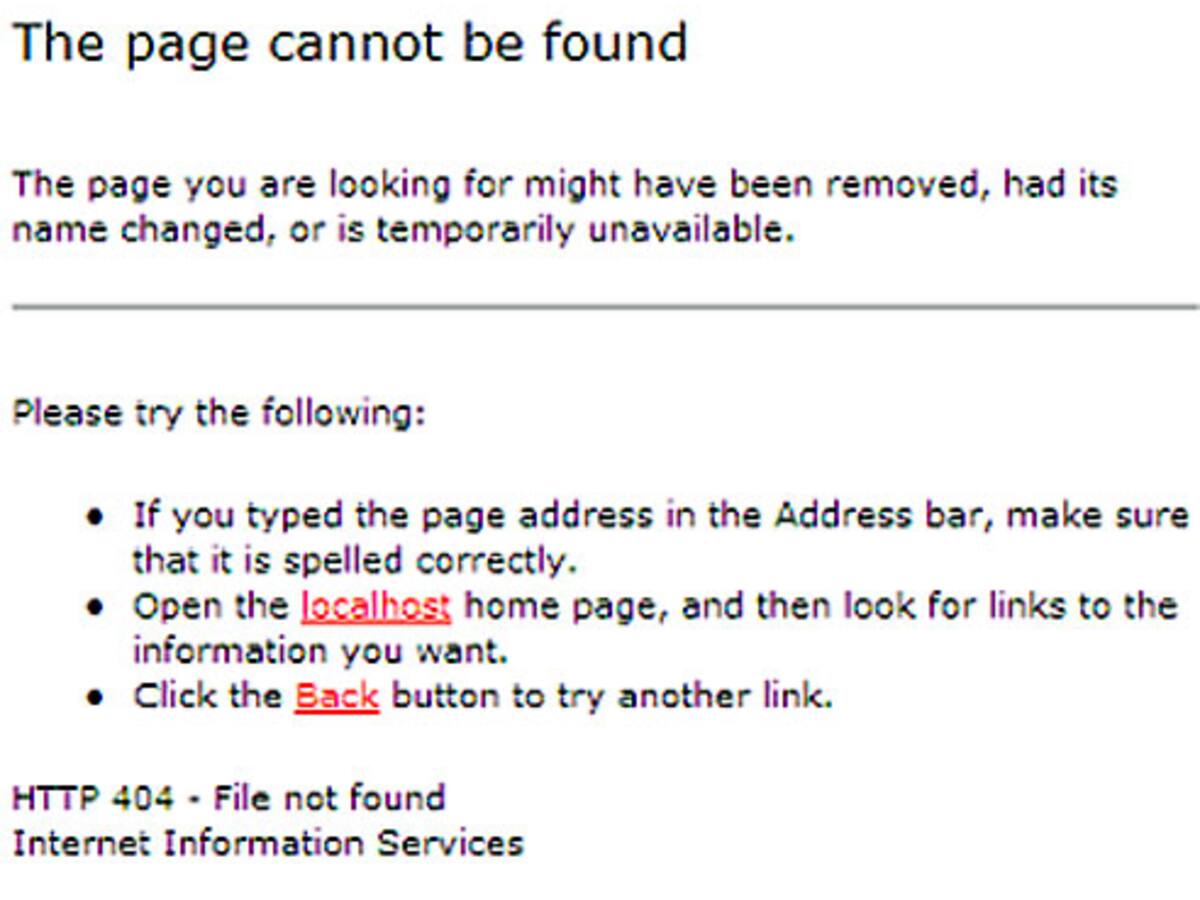Click the 'HTTP 404 - File not found' text
This screenshot has height=900, width=1200.
pos(228,798)
